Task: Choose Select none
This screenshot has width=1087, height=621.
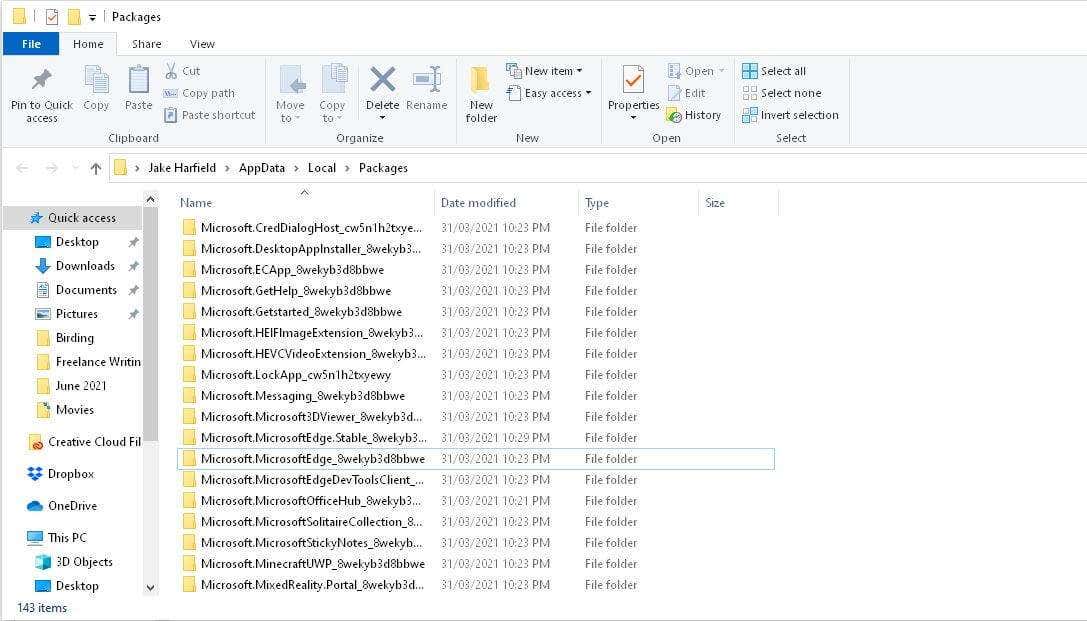Action: [x=781, y=93]
